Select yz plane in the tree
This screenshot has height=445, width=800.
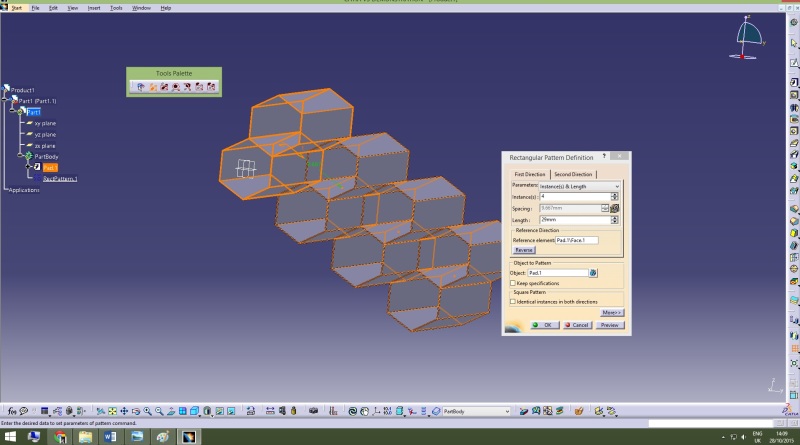pos(45,134)
